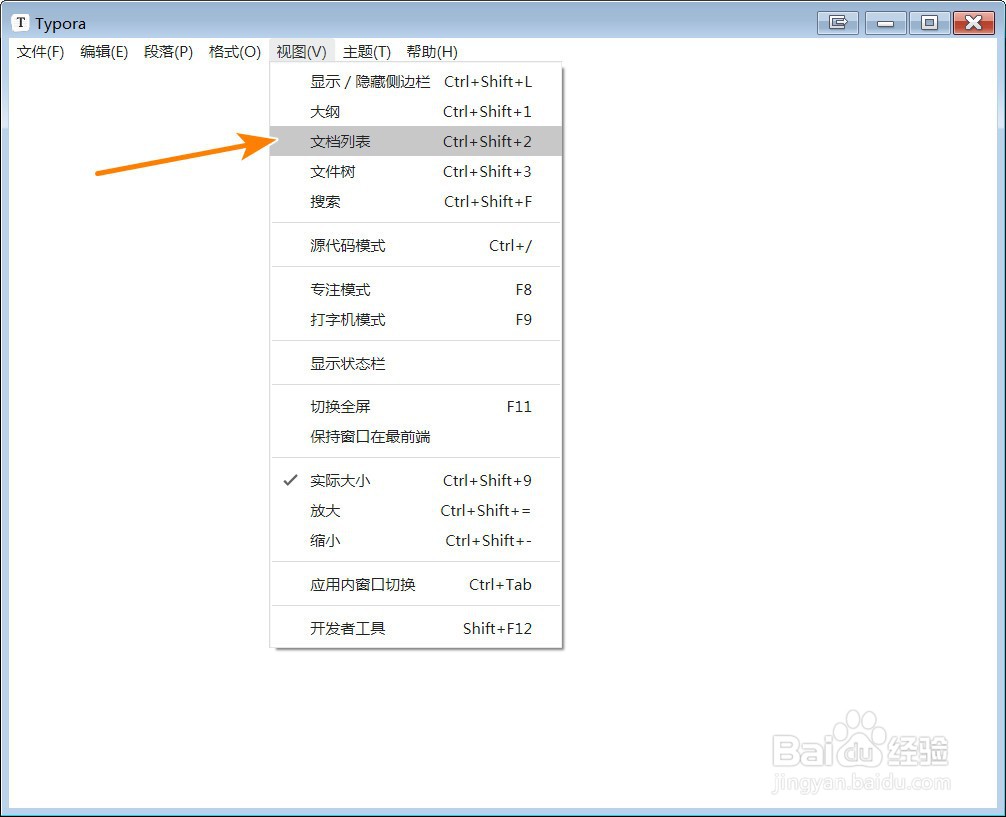The width and height of the screenshot is (1006, 817).
Task: Select 搜索 in the view menu
Action: [416, 202]
